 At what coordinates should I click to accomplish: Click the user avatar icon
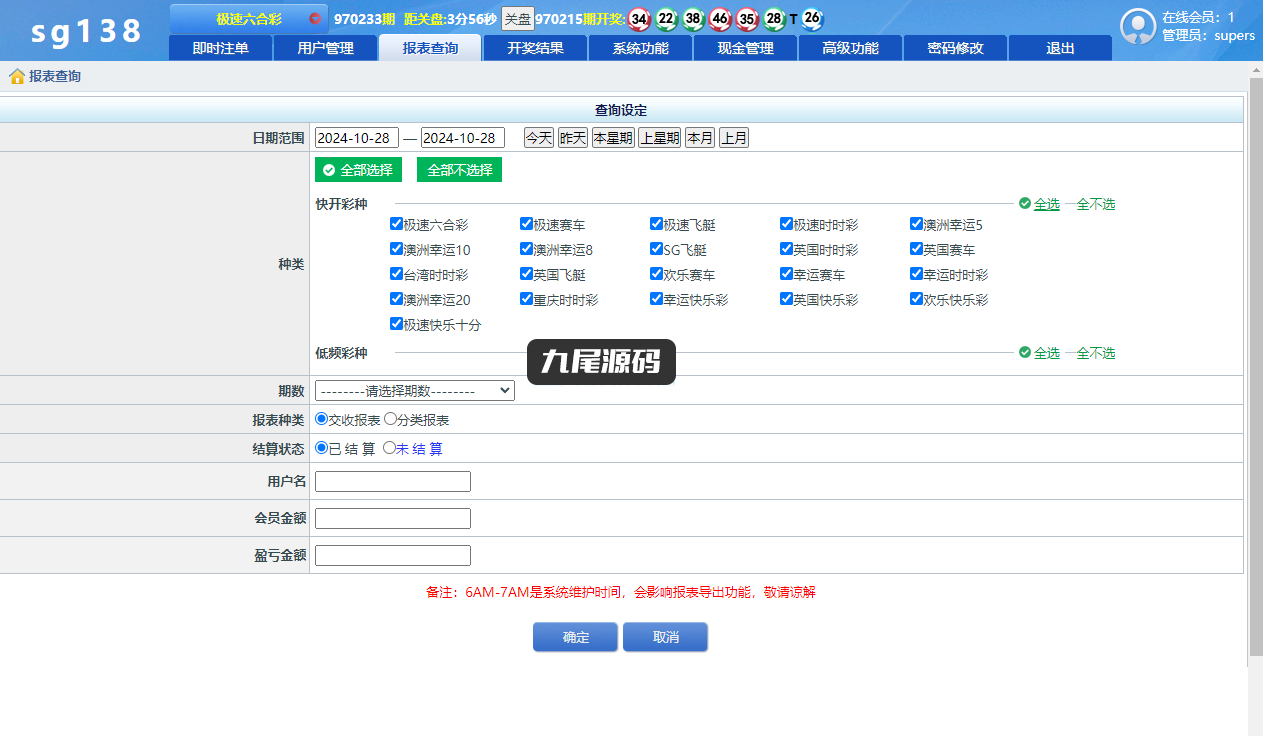[1138, 27]
